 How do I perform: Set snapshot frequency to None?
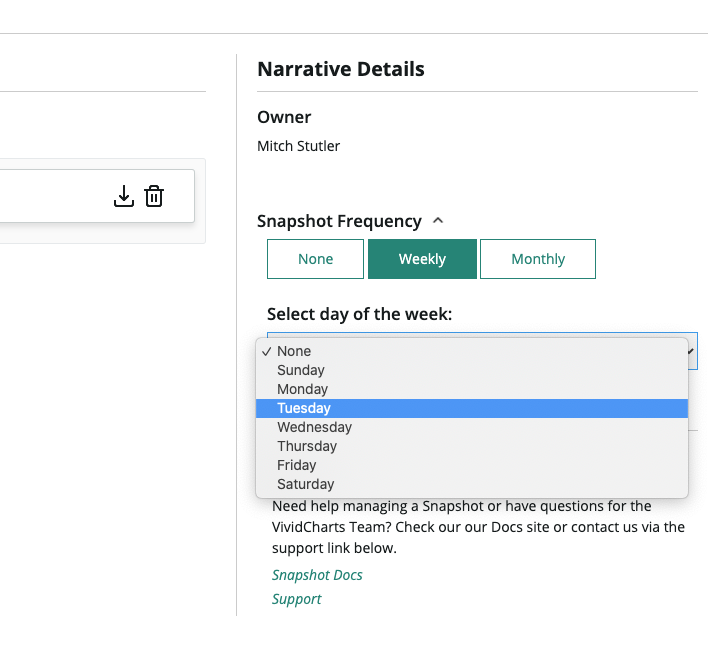315,259
